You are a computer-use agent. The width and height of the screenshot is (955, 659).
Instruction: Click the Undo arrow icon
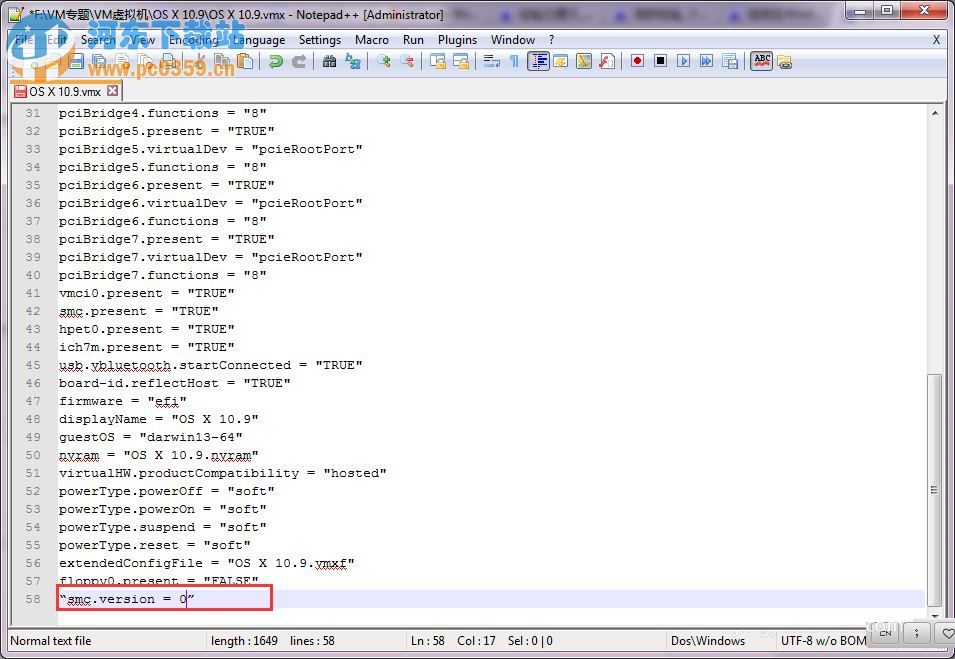pyautogui.click(x=276, y=62)
